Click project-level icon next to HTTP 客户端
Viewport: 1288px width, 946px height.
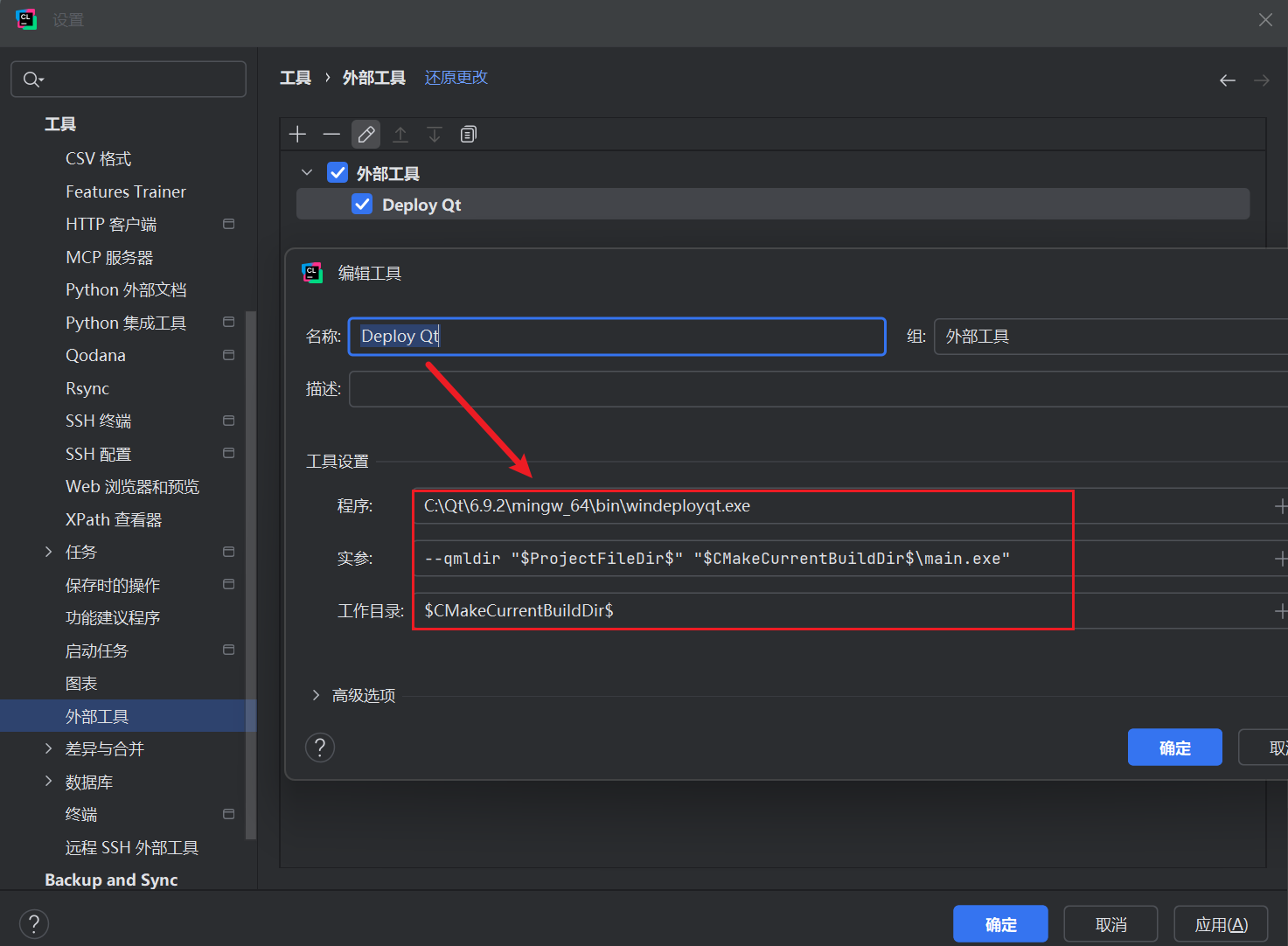click(x=229, y=224)
